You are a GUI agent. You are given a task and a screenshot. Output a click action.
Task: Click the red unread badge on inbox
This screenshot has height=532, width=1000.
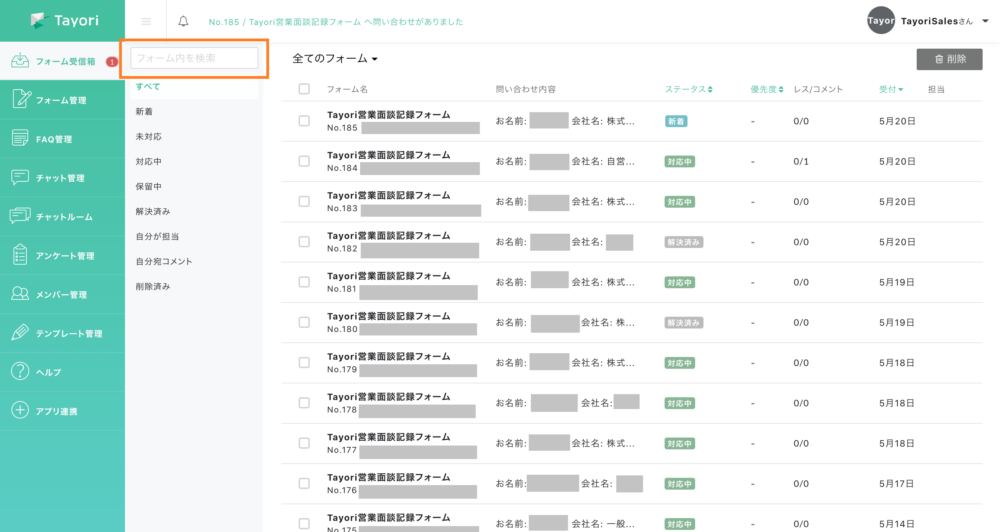112,62
